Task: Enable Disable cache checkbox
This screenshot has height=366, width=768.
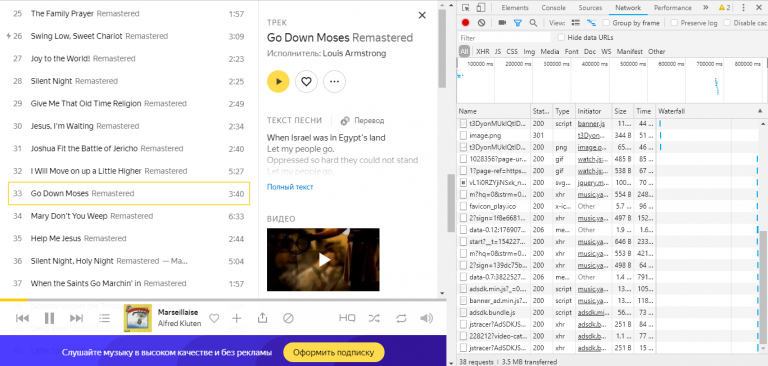Action: click(x=727, y=23)
